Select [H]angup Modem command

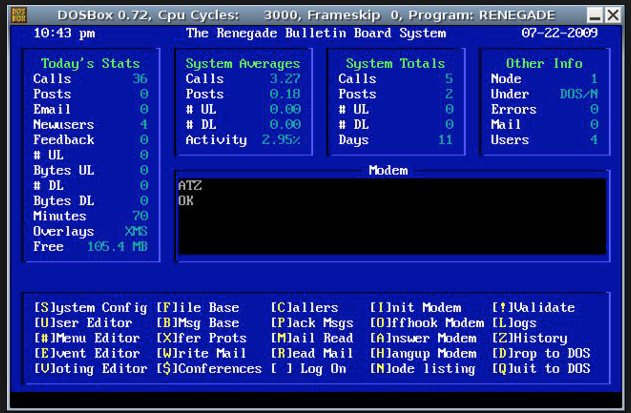(x=423, y=353)
